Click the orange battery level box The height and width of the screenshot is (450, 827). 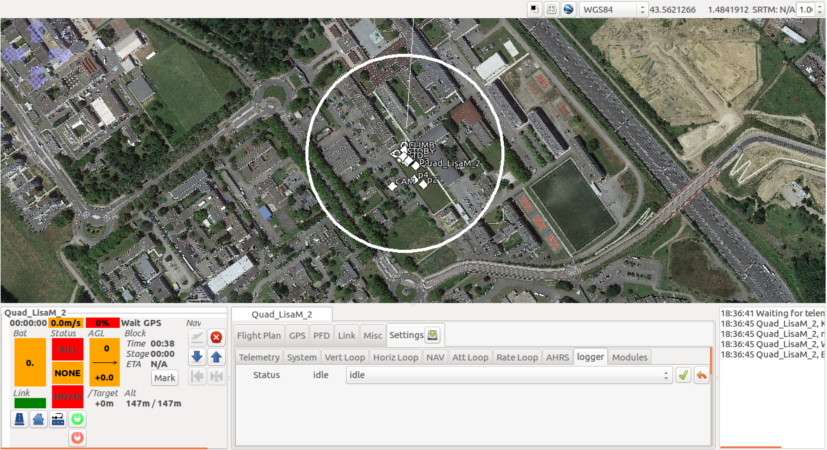click(x=30, y=362)
